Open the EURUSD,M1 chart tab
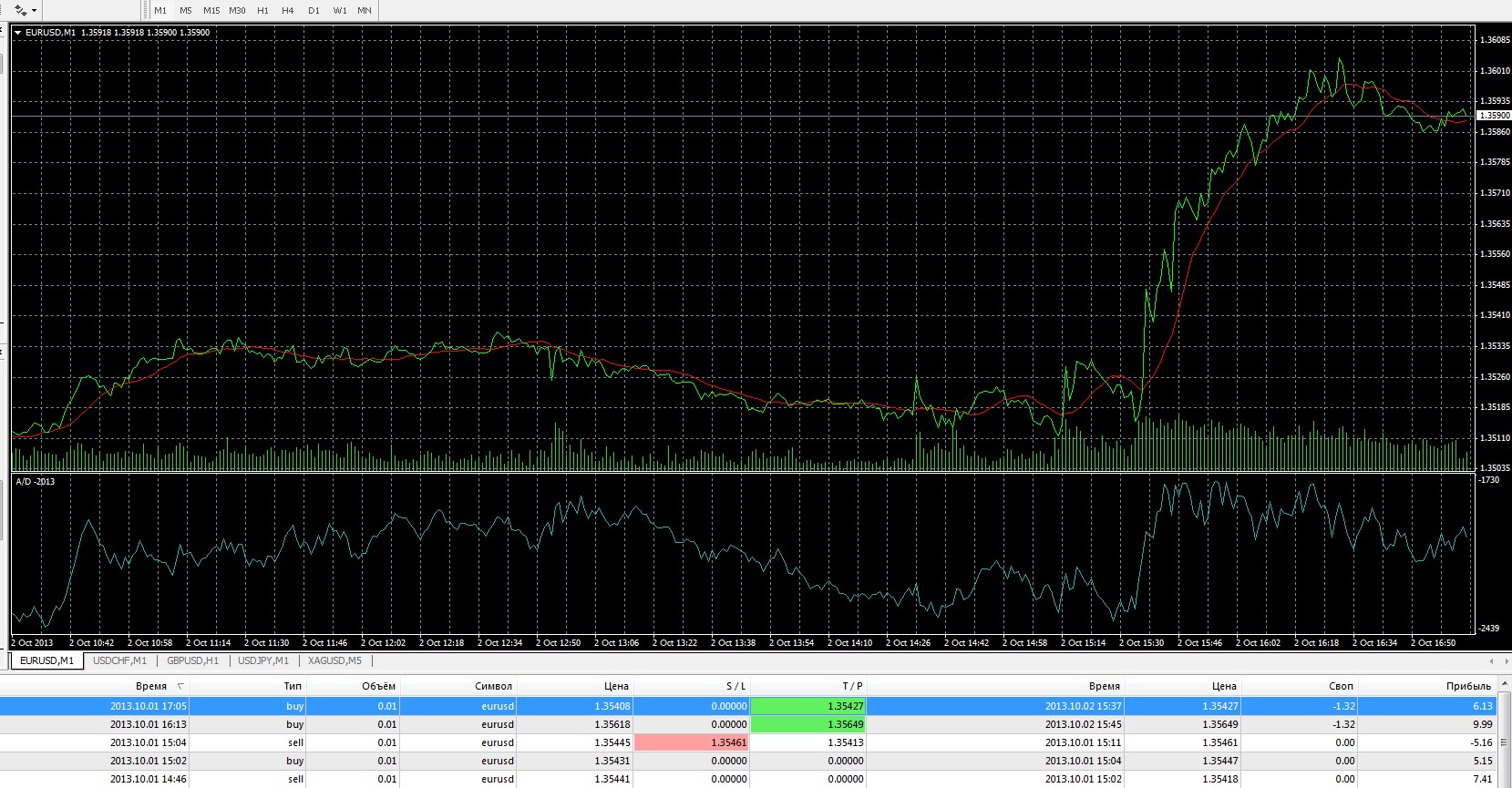 (x=46, y=660)
